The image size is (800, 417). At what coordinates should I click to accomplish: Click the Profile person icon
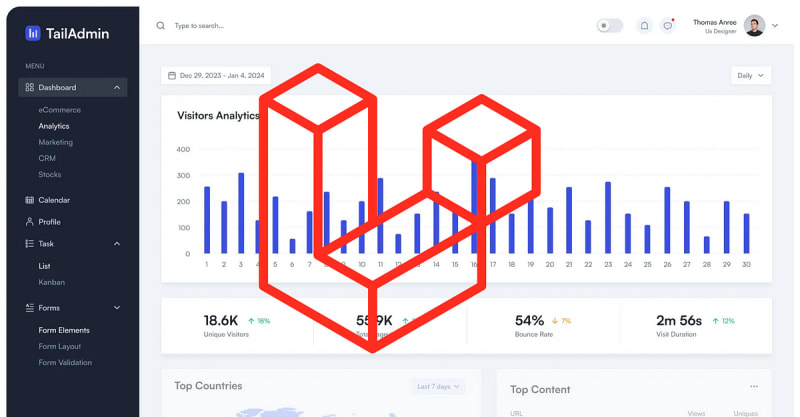30,222
